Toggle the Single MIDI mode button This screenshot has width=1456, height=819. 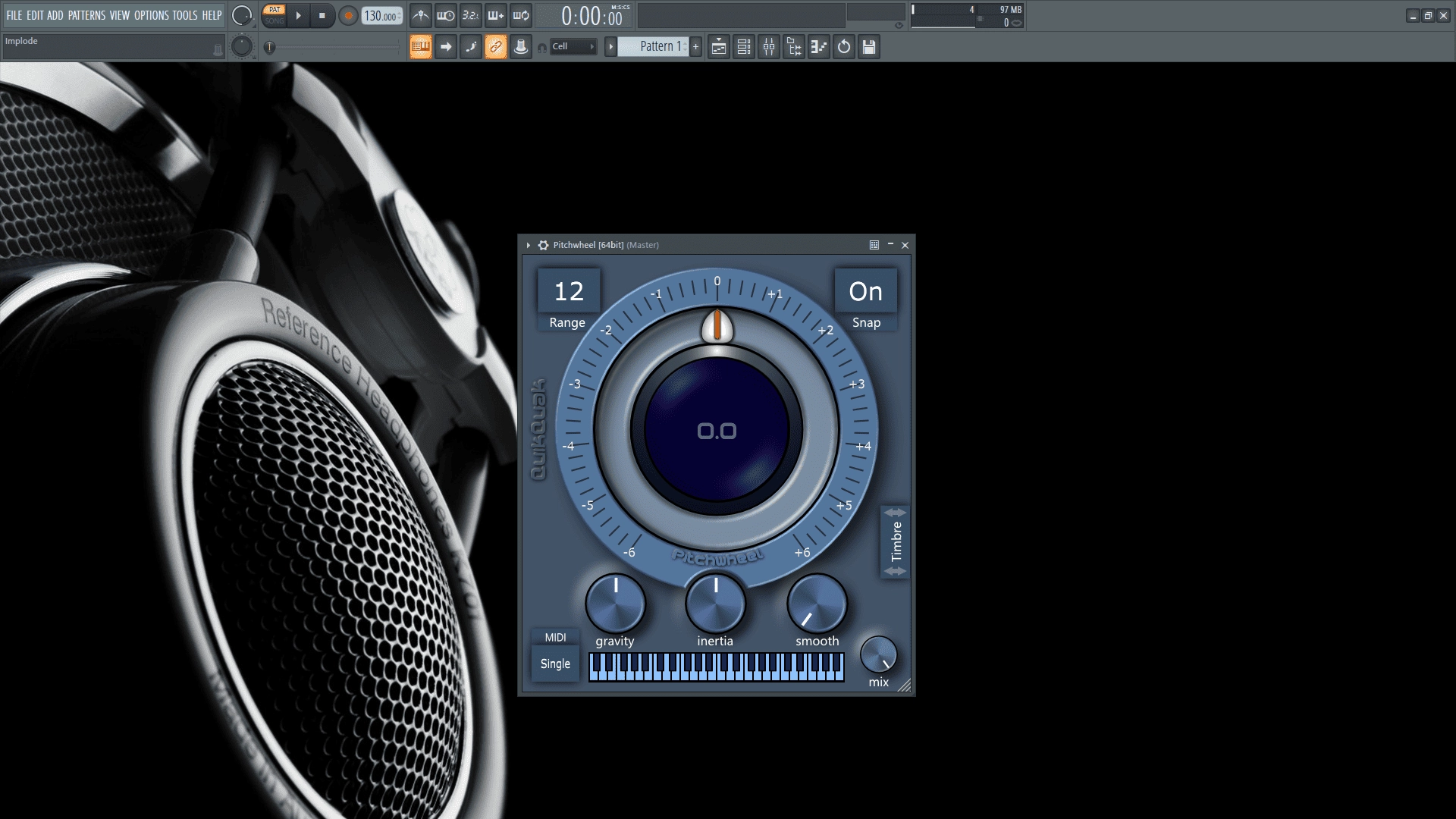(555, 664)
